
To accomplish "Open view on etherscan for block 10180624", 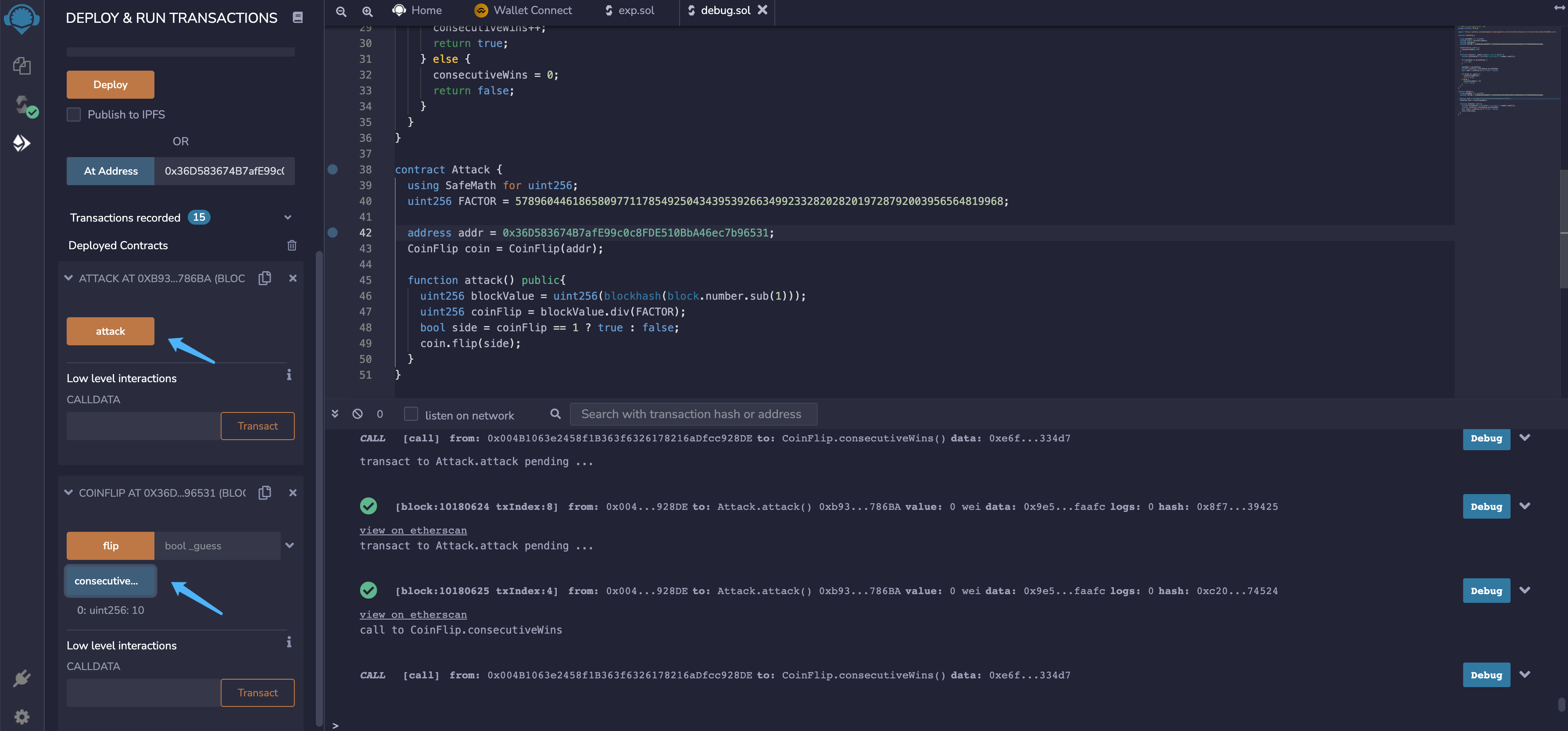I will pos(413,530).
